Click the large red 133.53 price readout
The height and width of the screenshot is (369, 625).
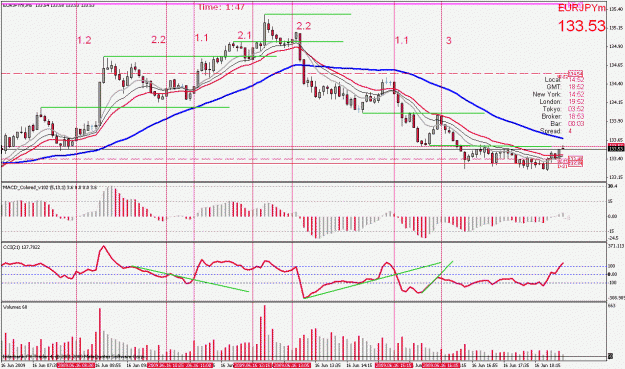(582, 26)
